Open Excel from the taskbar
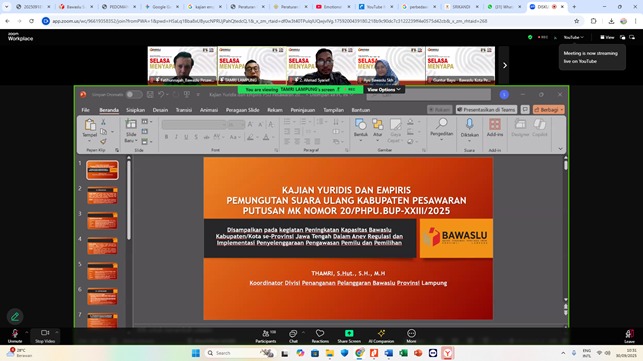This screenshot has height=361, width=643. (404, 353)
